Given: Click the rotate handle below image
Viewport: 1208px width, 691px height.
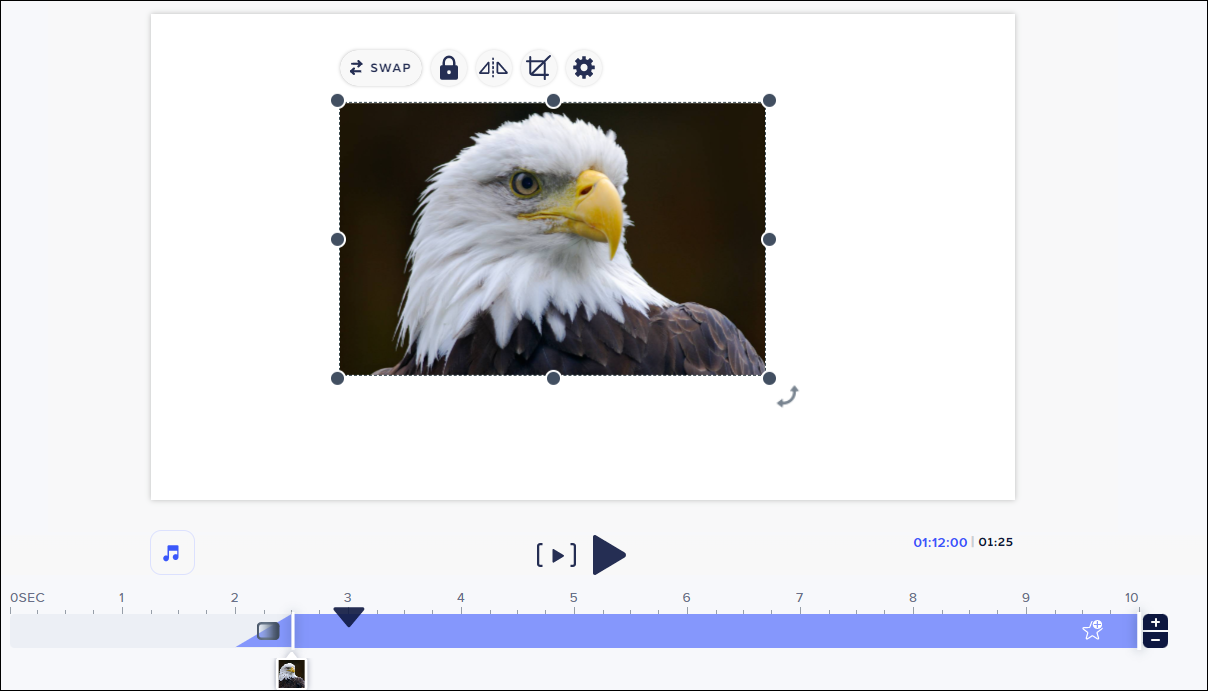Looking at the screenshot, I should click(x=788, y=396).
